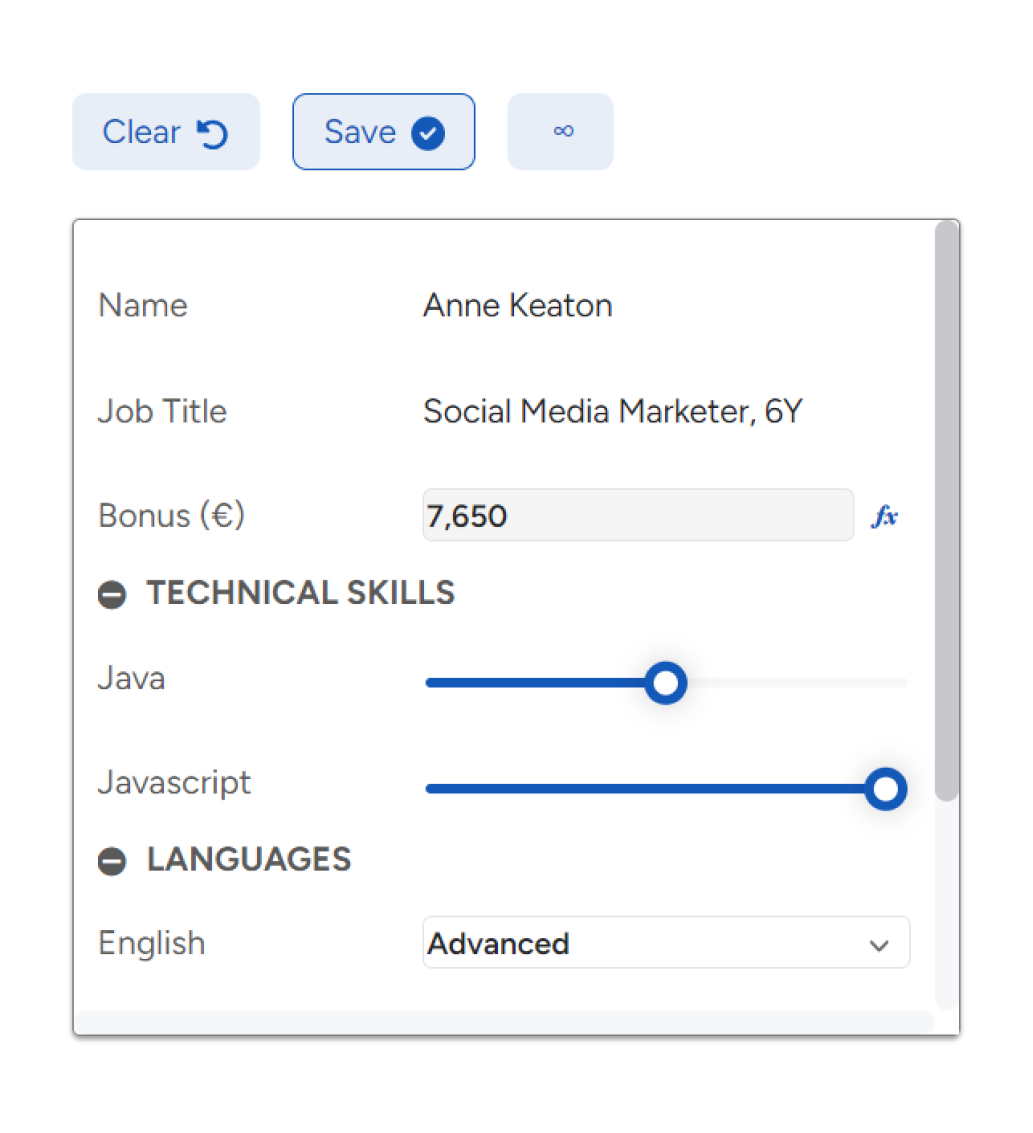Click the checkmark icon on Save
1033x1133 pixels.
click(x=428, y=133)
